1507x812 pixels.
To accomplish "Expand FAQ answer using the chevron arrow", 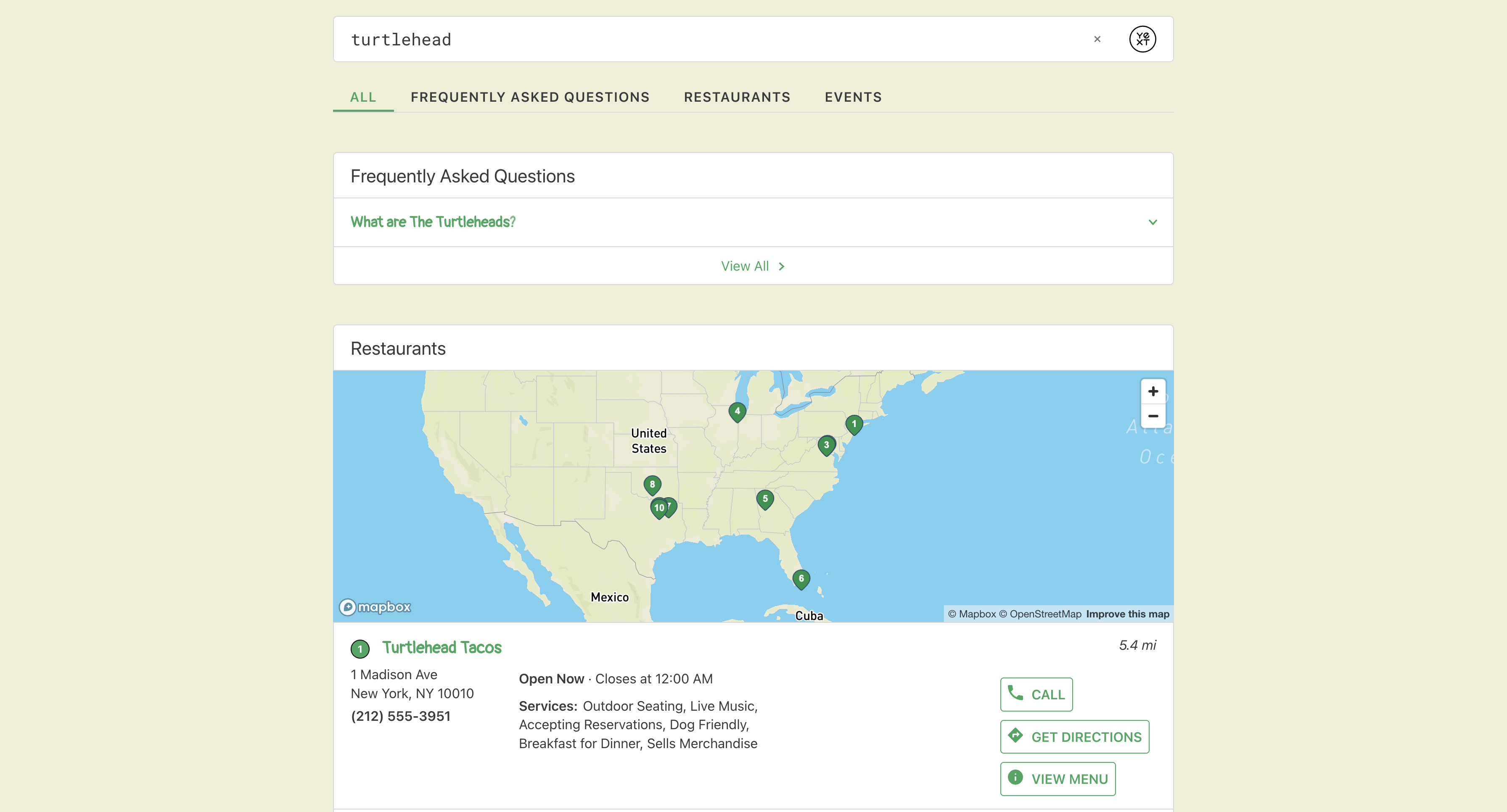I will [x=1153, y=222].
